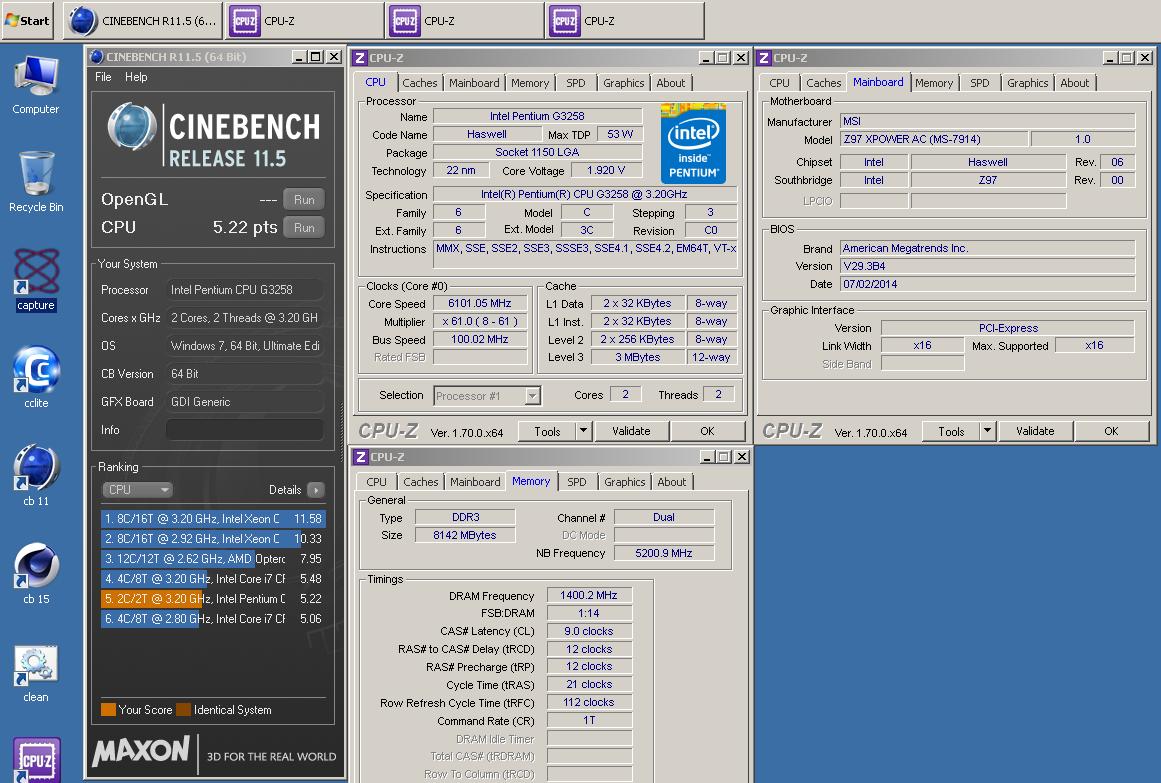The height and width of the screenshot is (783, 1161).
Task: Open the Recycle Bin desktop icon
Action: tap(36, 182)
